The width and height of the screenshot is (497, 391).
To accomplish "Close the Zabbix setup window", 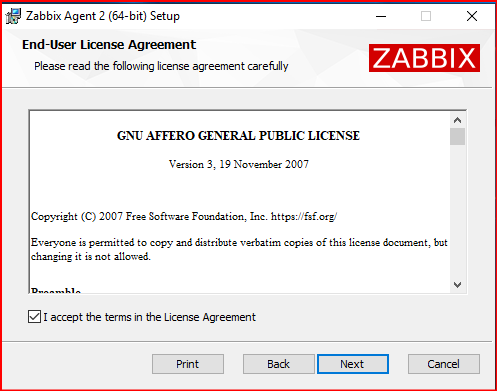I will (472, 16).
